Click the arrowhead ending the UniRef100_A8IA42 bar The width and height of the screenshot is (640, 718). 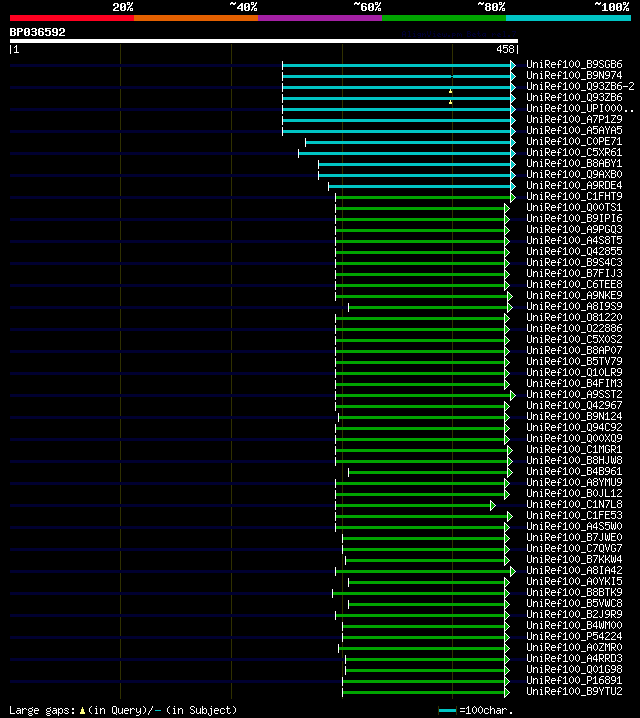tap(513, 571)
